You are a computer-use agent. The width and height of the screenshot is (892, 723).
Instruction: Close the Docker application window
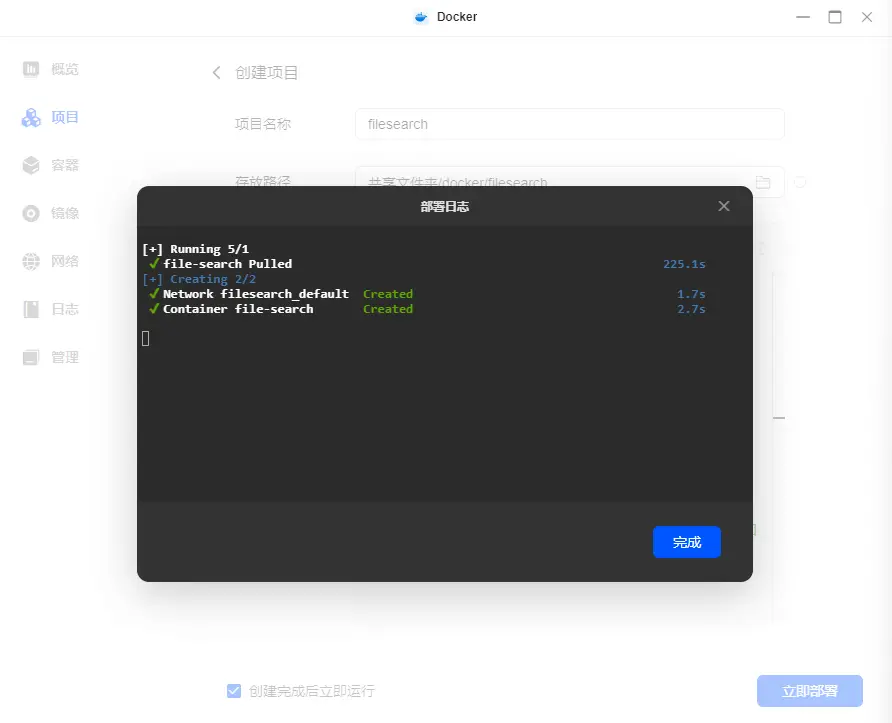867,17
